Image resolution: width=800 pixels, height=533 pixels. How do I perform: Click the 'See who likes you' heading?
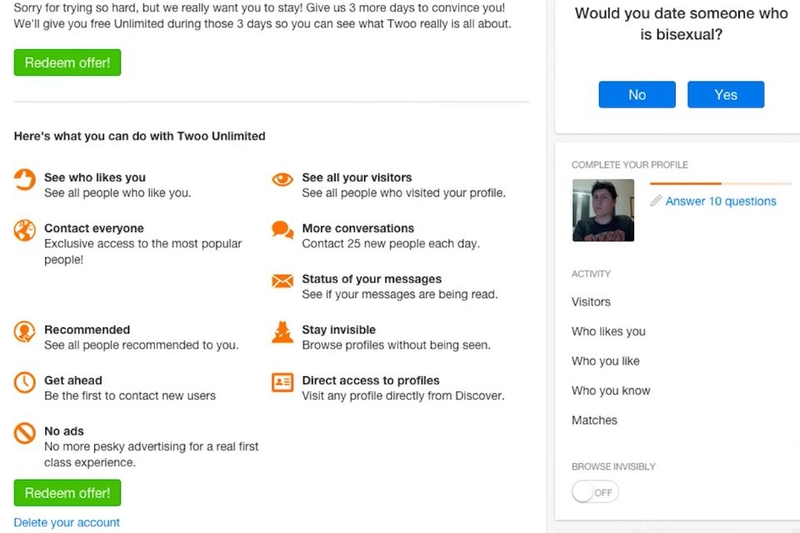pyautogui.click(x=95, y=177)
